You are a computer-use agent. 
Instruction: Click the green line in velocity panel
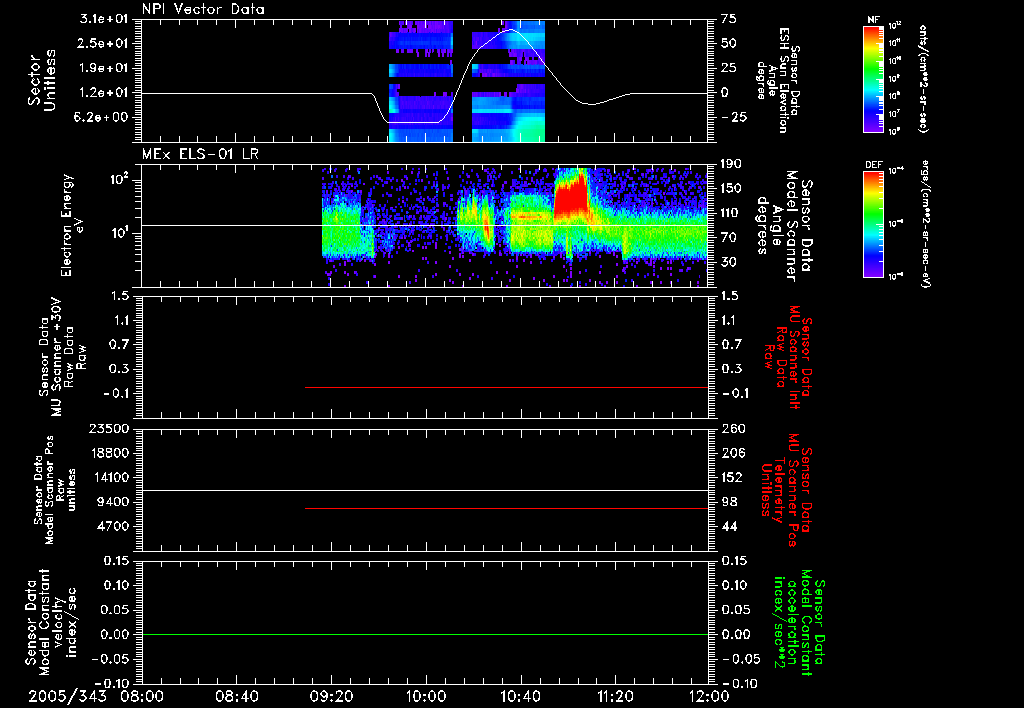425,634
